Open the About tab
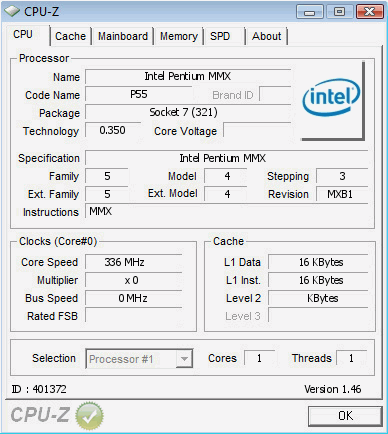Screen dimensions: 388x434 266,36
